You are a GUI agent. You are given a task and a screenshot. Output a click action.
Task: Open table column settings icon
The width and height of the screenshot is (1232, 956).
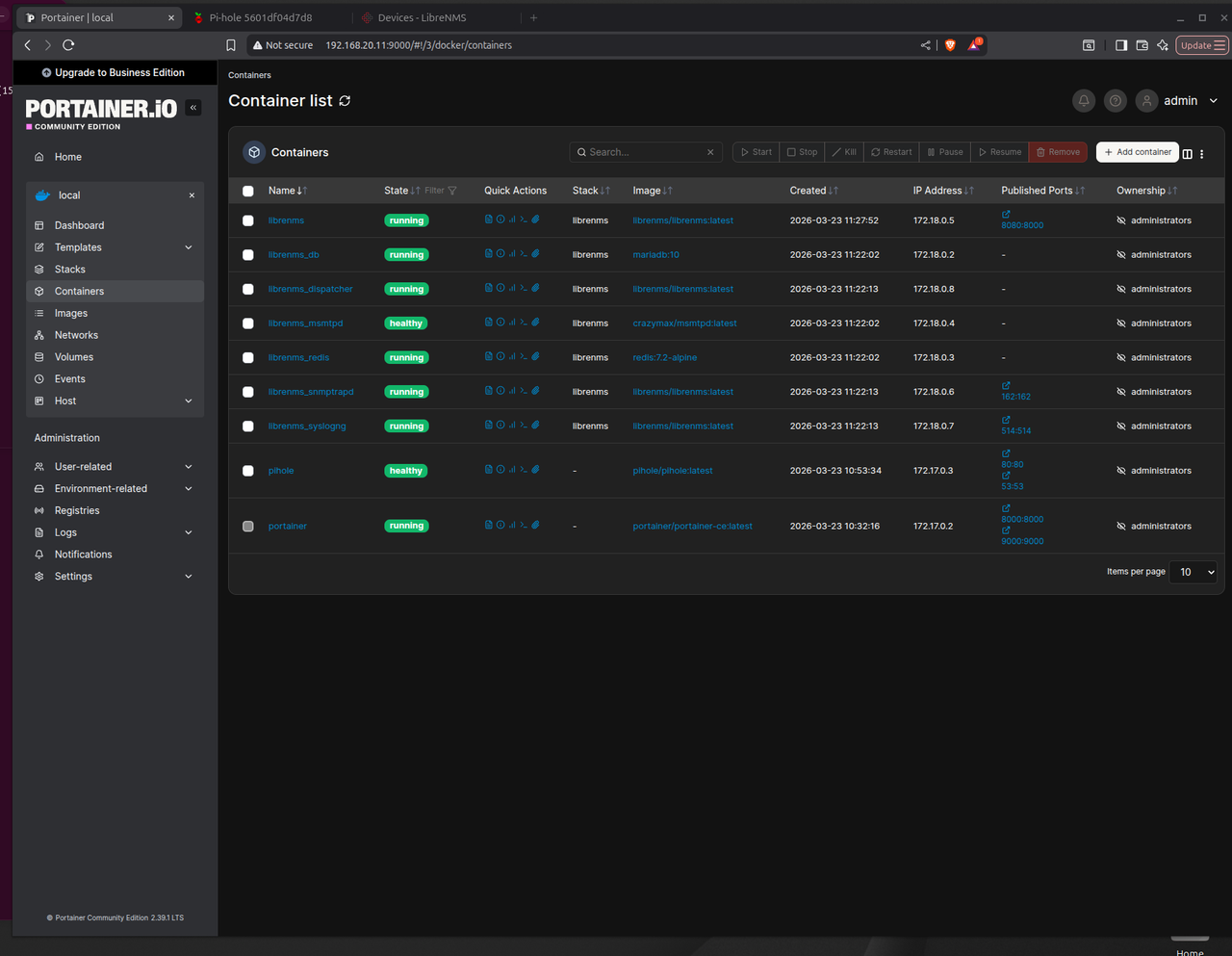1188,153
